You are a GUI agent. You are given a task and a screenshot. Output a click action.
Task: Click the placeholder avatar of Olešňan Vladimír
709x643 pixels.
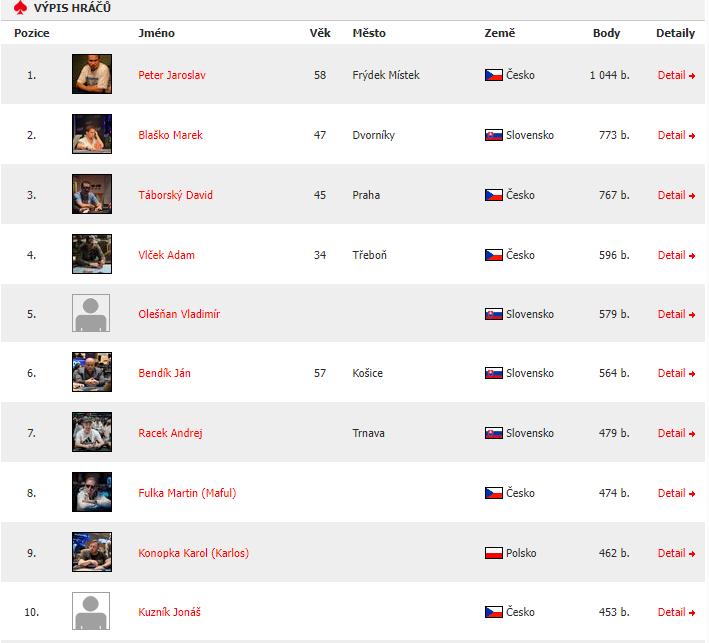pyautogui.click(x=91, y=313)
